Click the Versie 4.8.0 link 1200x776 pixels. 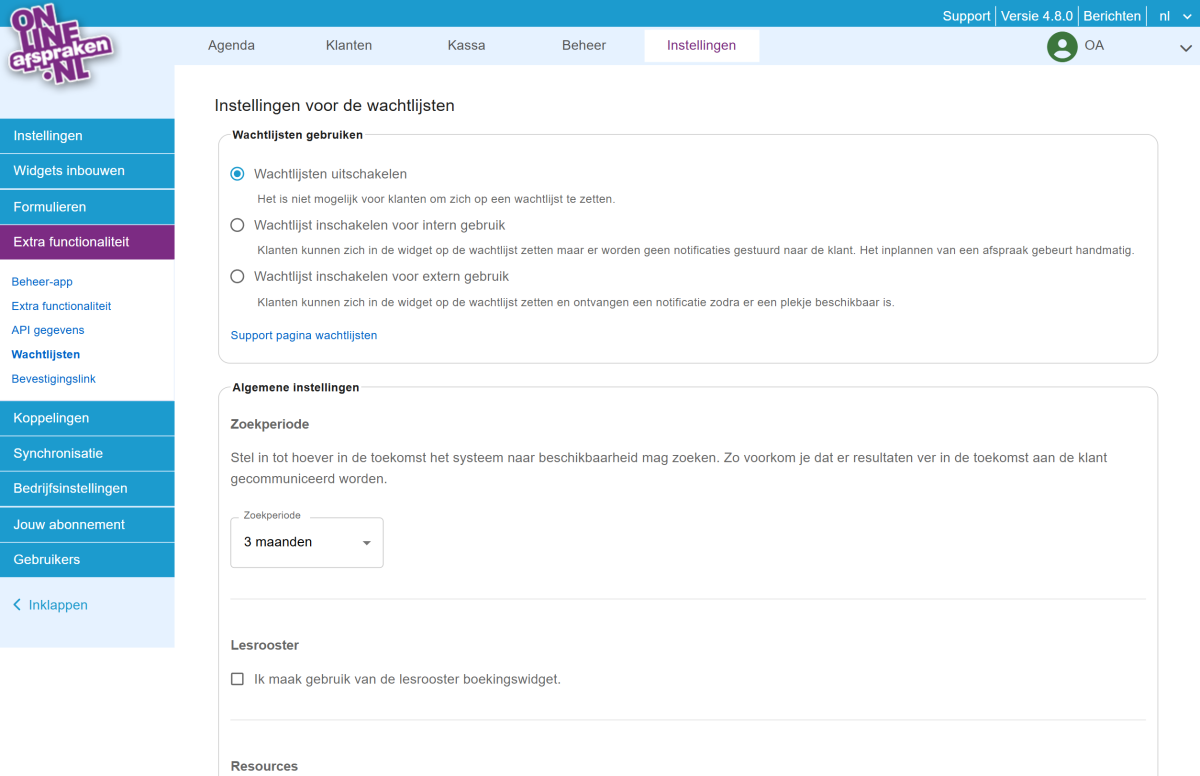[x=1037, y=16]
